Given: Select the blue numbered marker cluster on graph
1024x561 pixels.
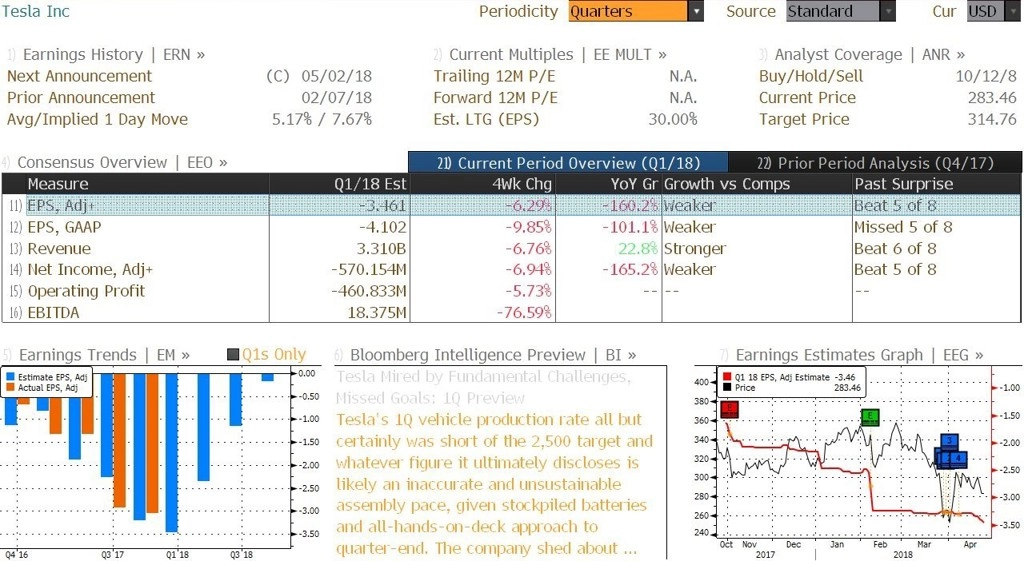Looking at the screenshot, I should tap(951, 451).
